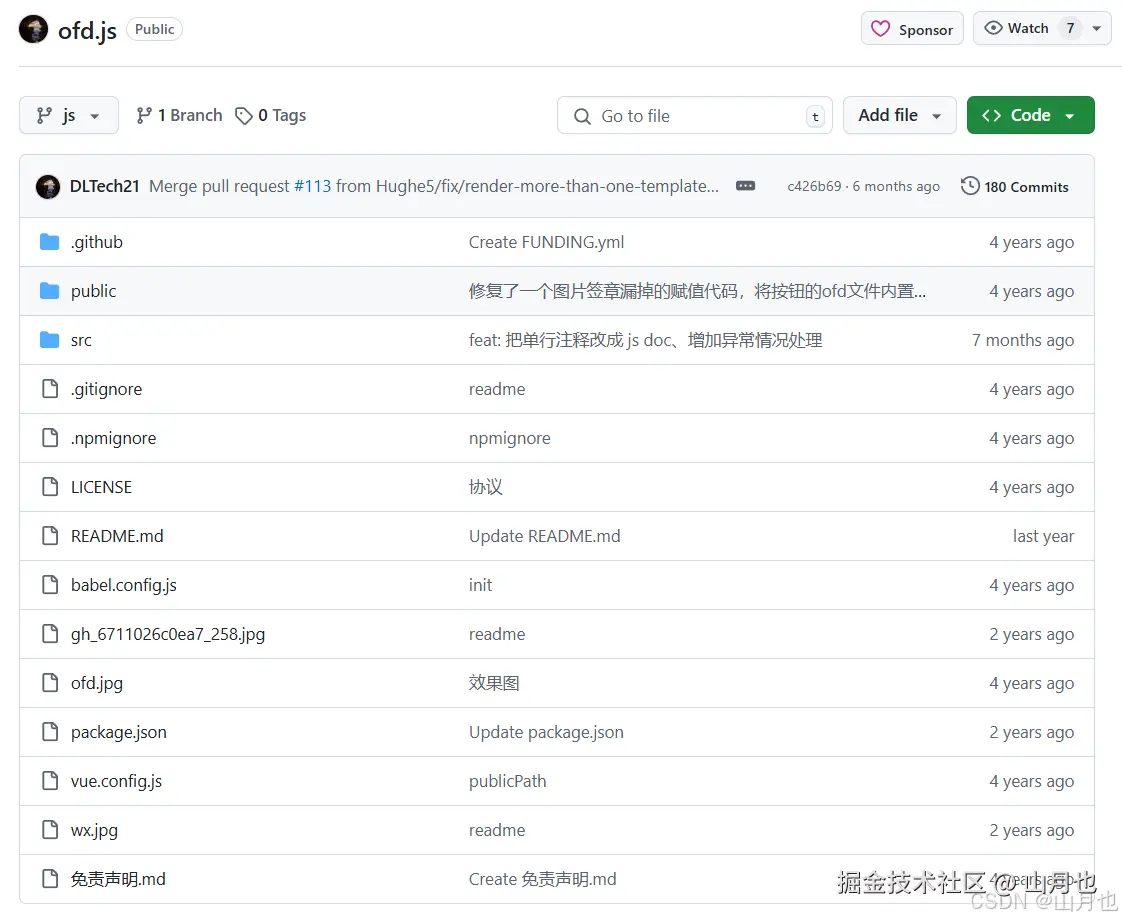The height and width of the screenshot is (921, 1122).
Task: Click the DLTech21 commit author avatar
Action: point(48,187)
